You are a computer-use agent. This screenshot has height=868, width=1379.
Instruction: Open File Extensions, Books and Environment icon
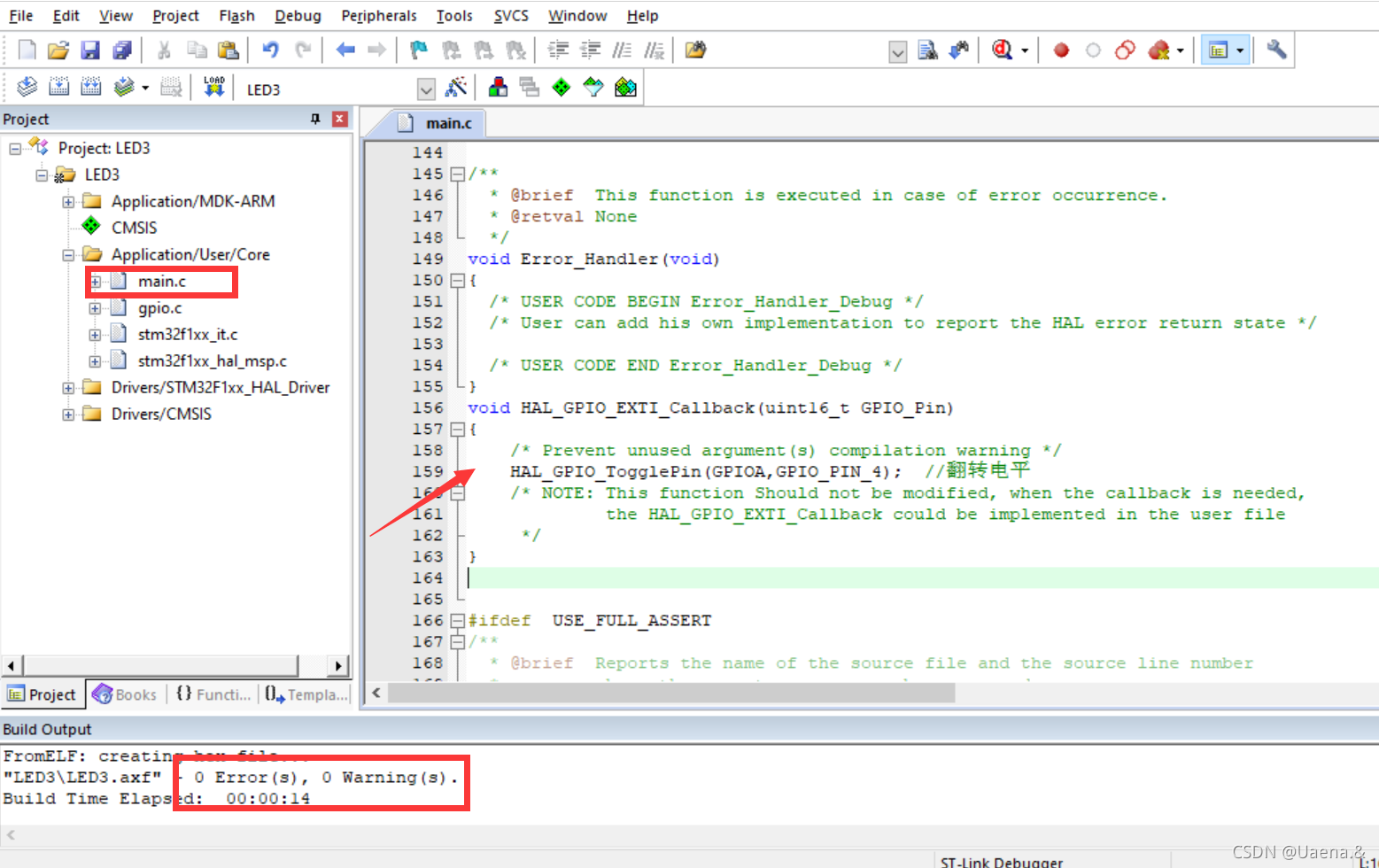tap(499, 87)
